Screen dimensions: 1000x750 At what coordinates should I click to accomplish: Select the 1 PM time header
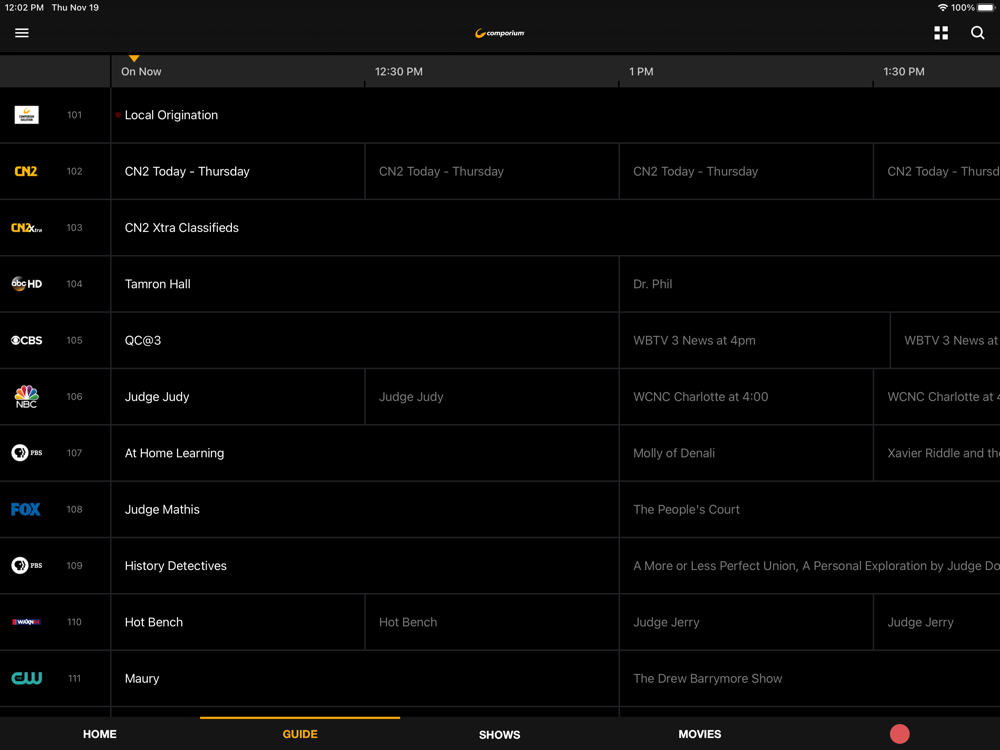641,71
